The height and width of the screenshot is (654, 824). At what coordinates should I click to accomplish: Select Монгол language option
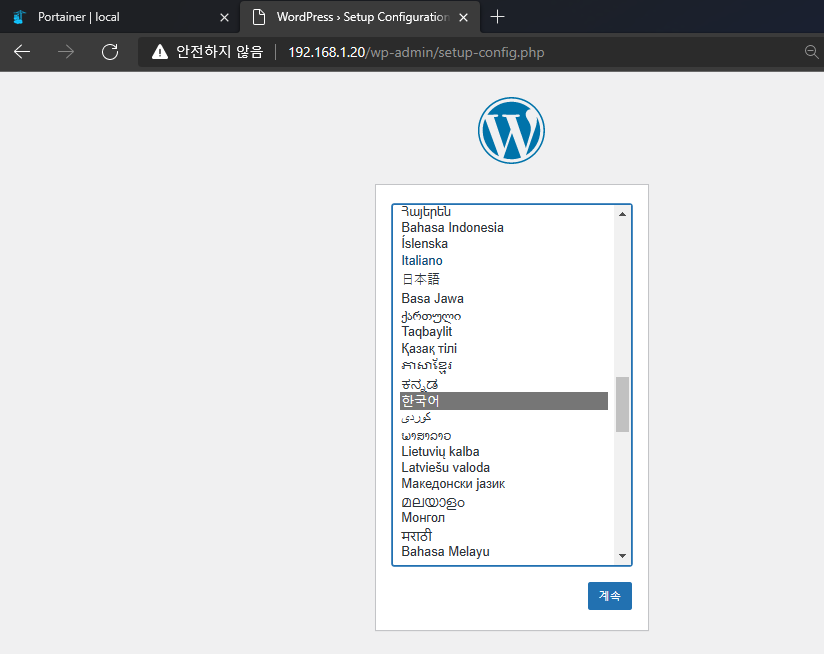click(504, 518)
